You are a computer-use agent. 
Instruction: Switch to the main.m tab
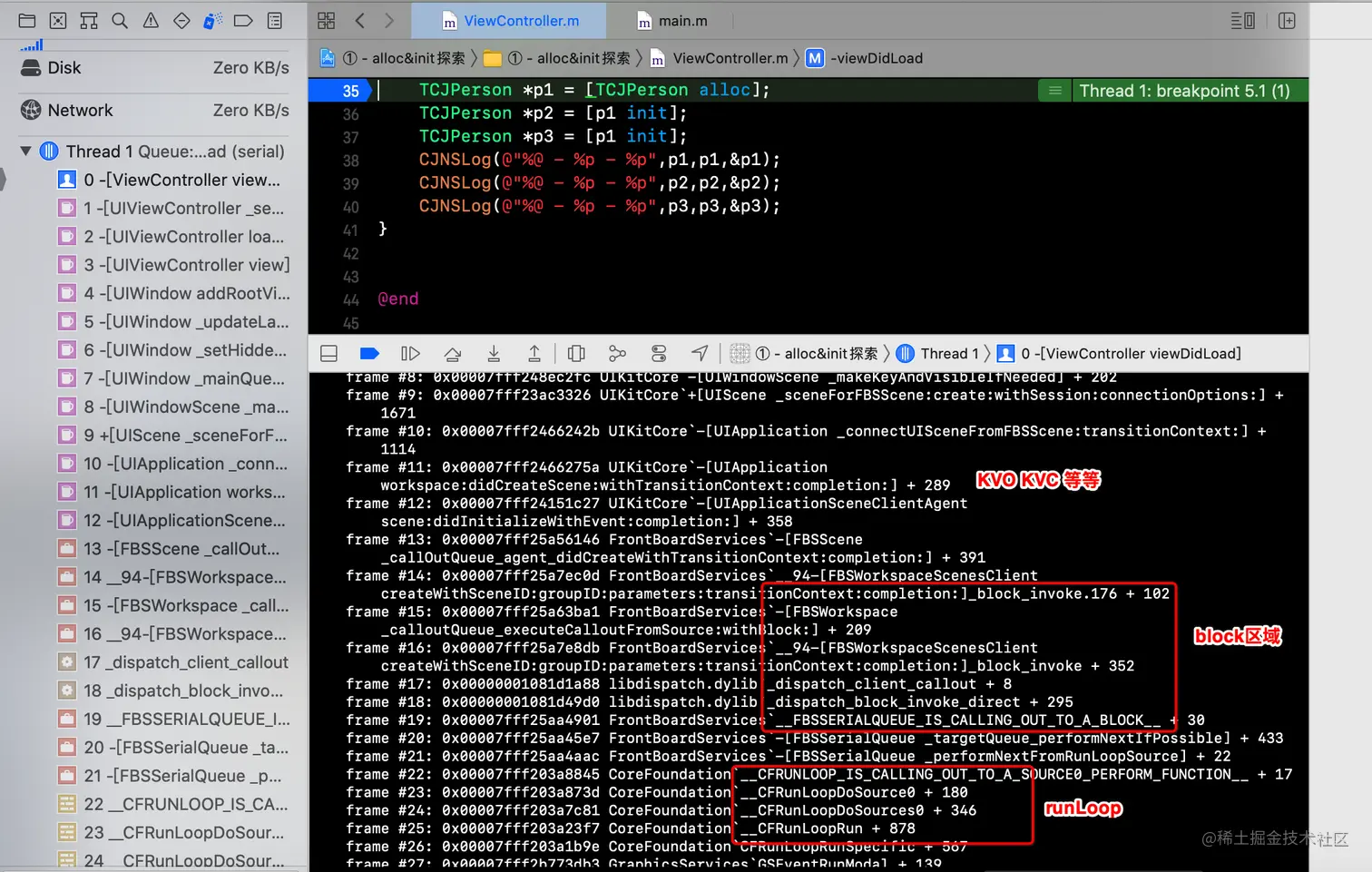pos(672,21)
